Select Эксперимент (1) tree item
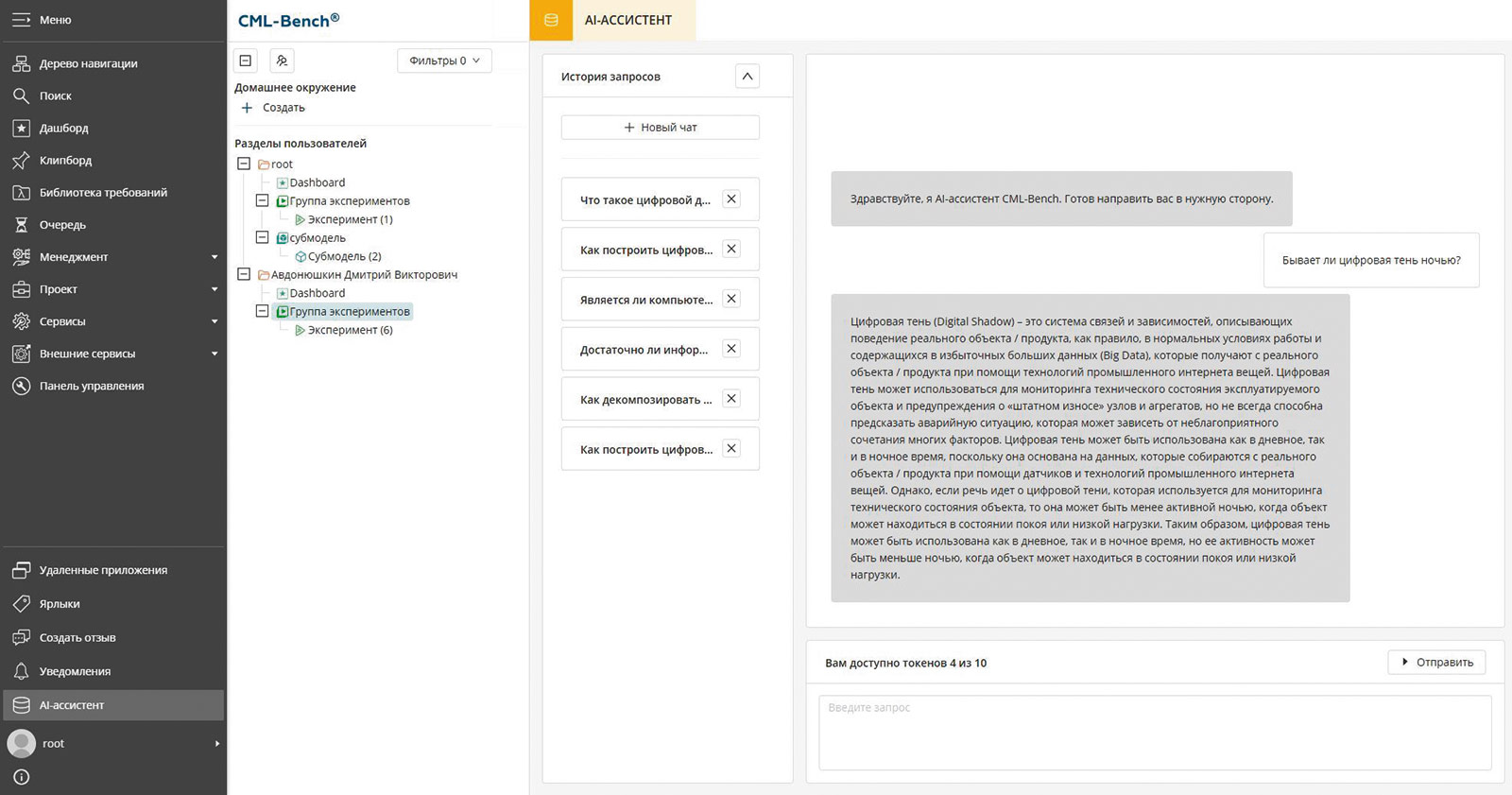The height and width of the screenshot is (795, 1512). pyautogui.click(x=350, y=219)
